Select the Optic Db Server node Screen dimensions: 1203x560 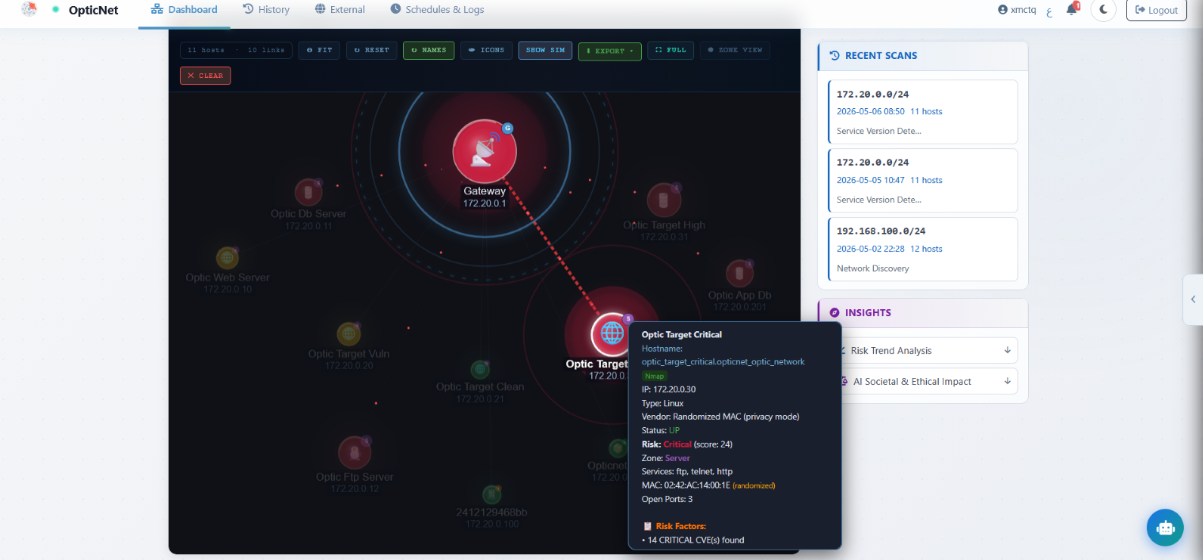coord(308,192)
